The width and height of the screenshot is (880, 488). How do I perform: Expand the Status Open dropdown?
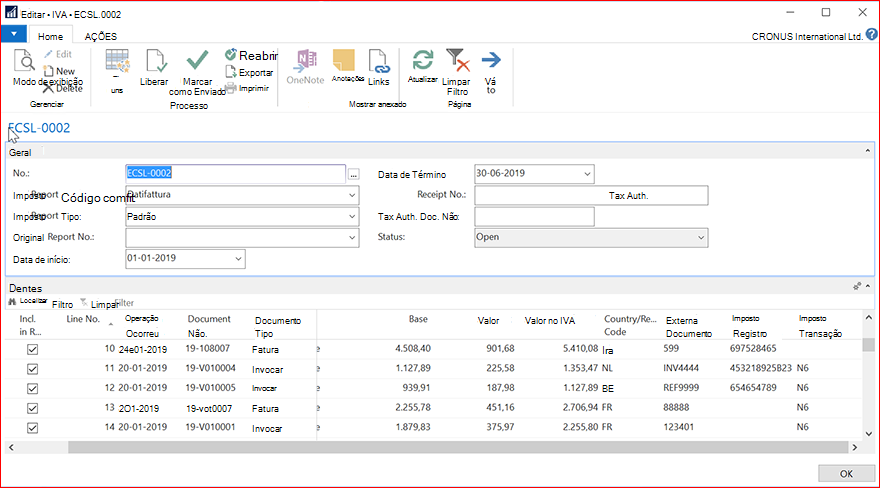point(701,237)
